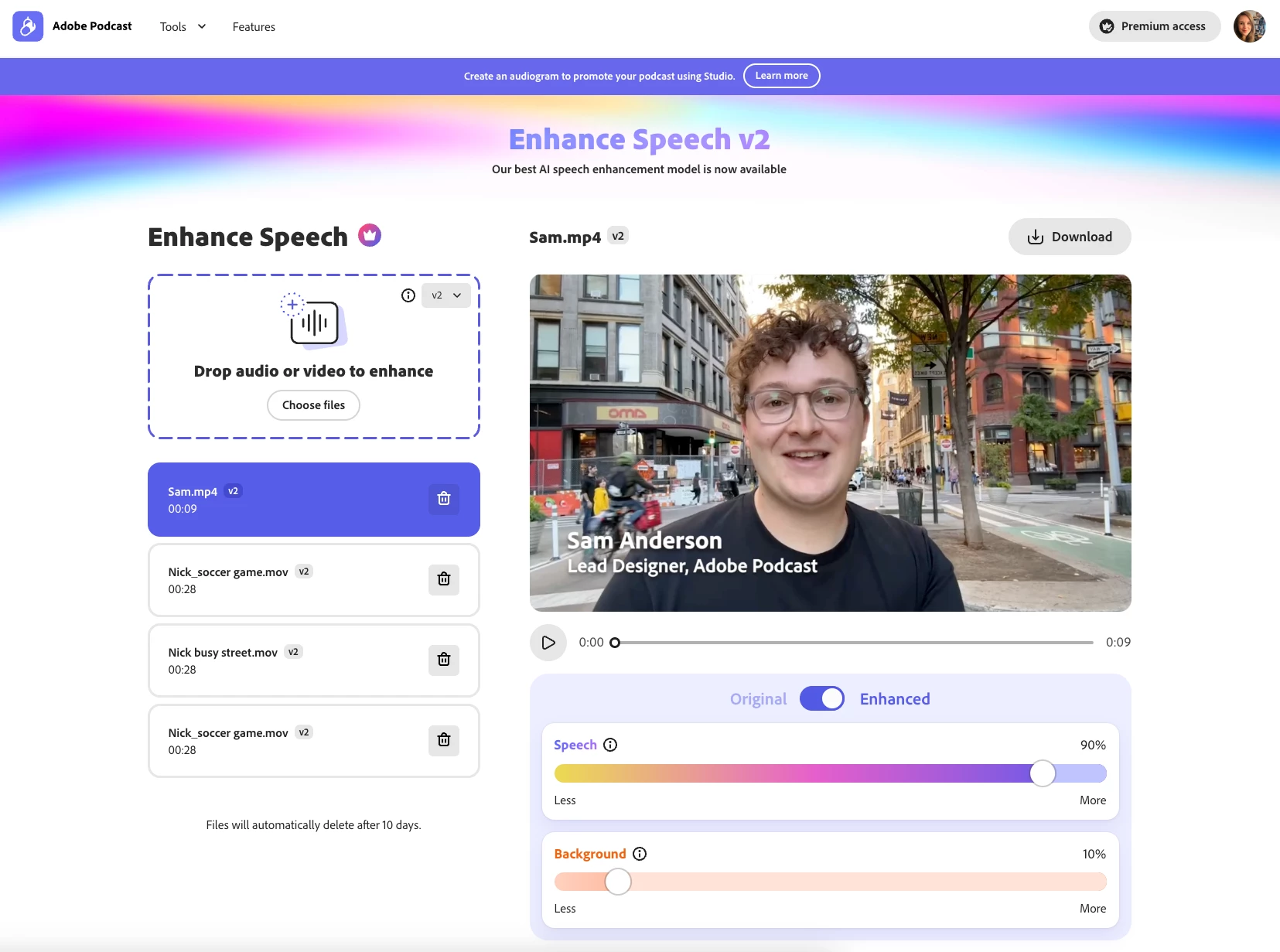Screen dimensions: 1280x952
Task: Click the premium crown badge beside Enhance Speech
Action: tap(370, 234)
